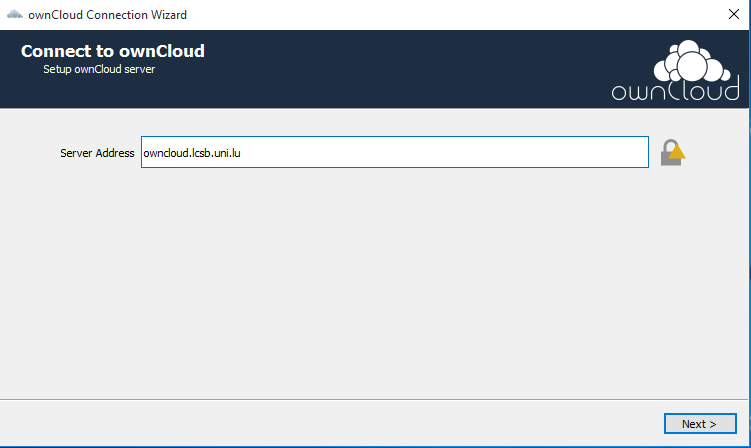Screen dimensions: 751x448
Task: Click the owncloud.lcsb.uni.lu text
Action: [192, 153]
